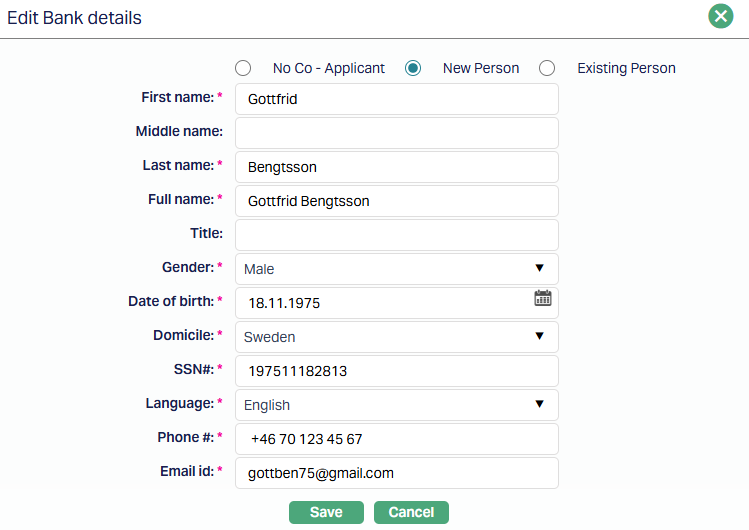
Task: Click the Date of birth text field
Action: pos(380,303)
